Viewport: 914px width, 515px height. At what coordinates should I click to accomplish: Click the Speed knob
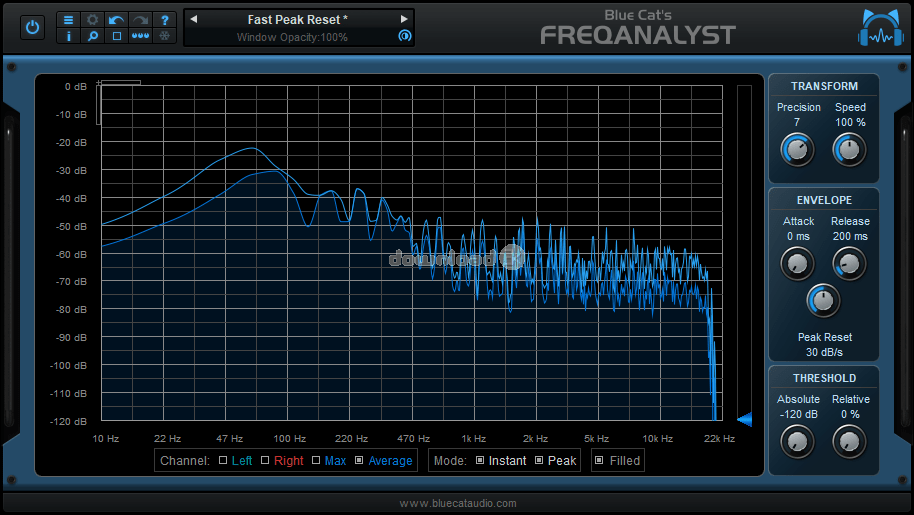(849, 150)
